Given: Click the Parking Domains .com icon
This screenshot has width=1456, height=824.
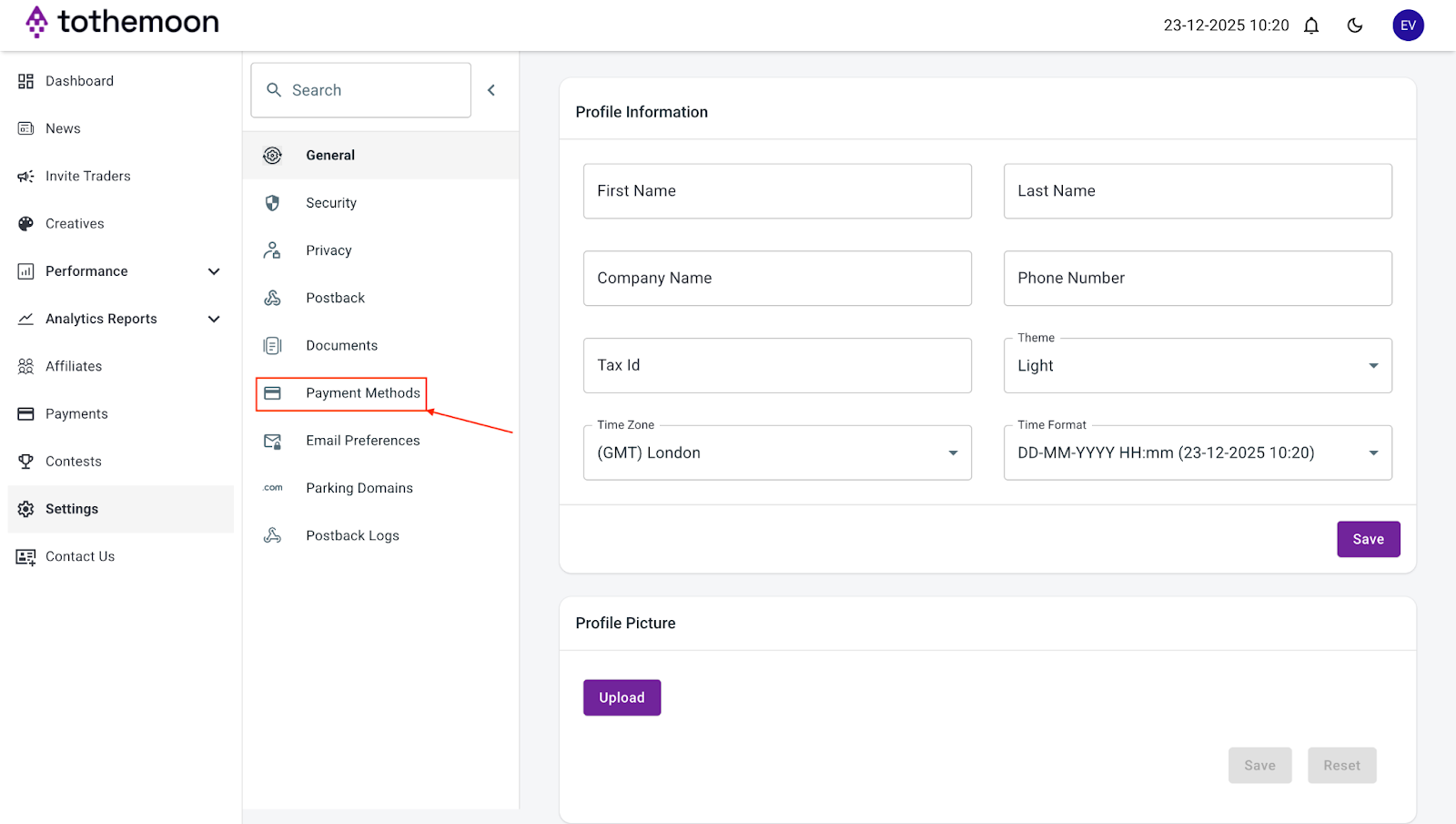Looking at the screenshot, I should (x=273, y=488).
